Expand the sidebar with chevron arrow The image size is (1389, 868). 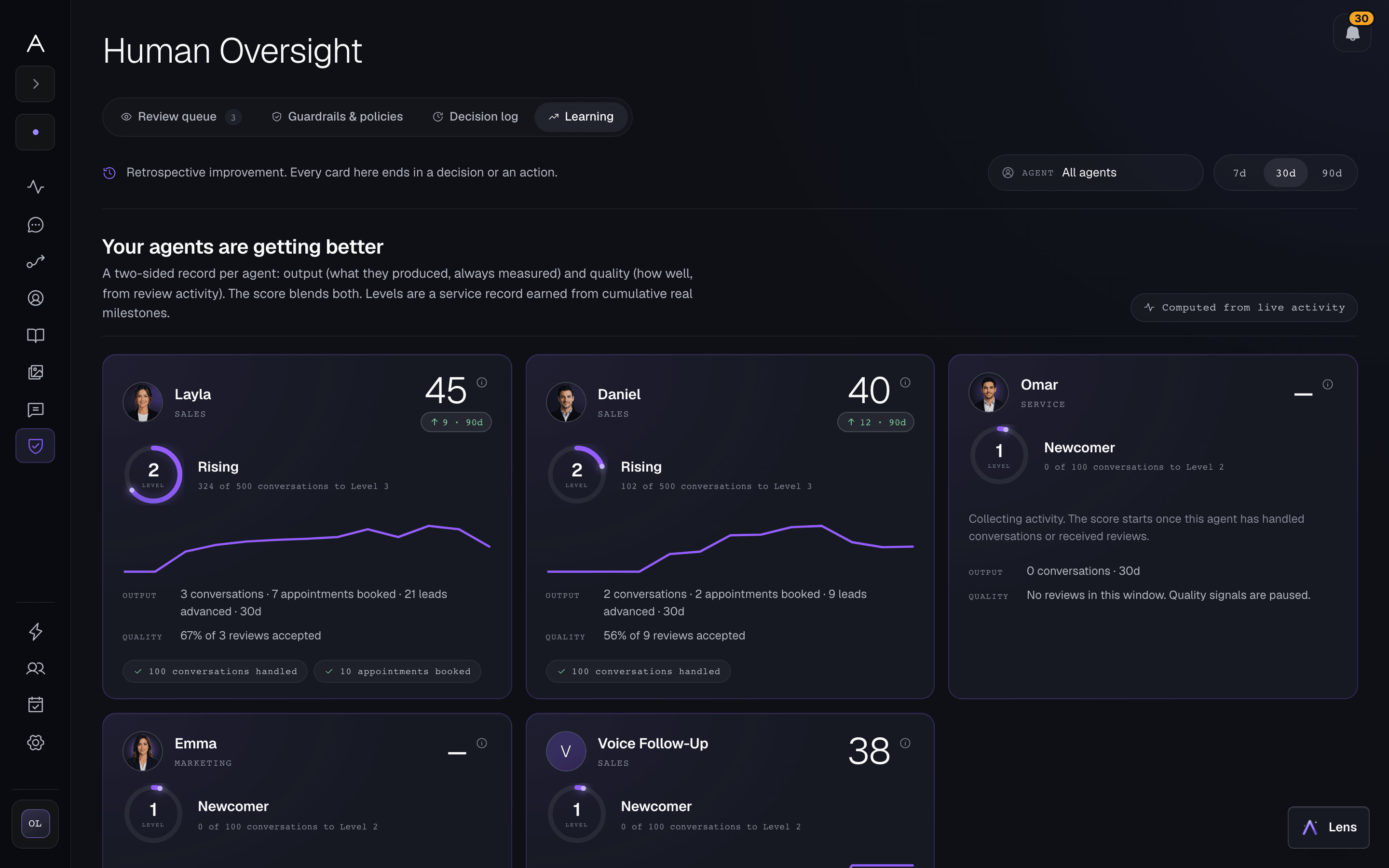pos(36,84)
